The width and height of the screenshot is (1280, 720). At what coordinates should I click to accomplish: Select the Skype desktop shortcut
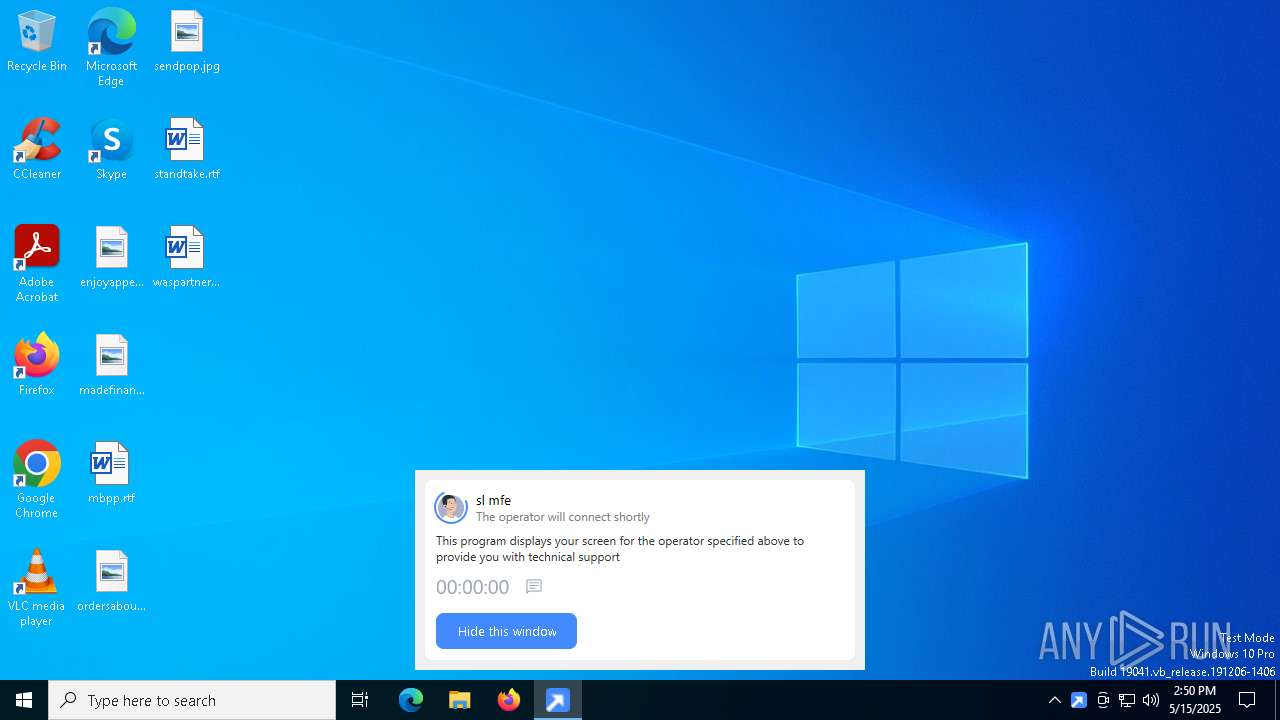click(111, 150)
